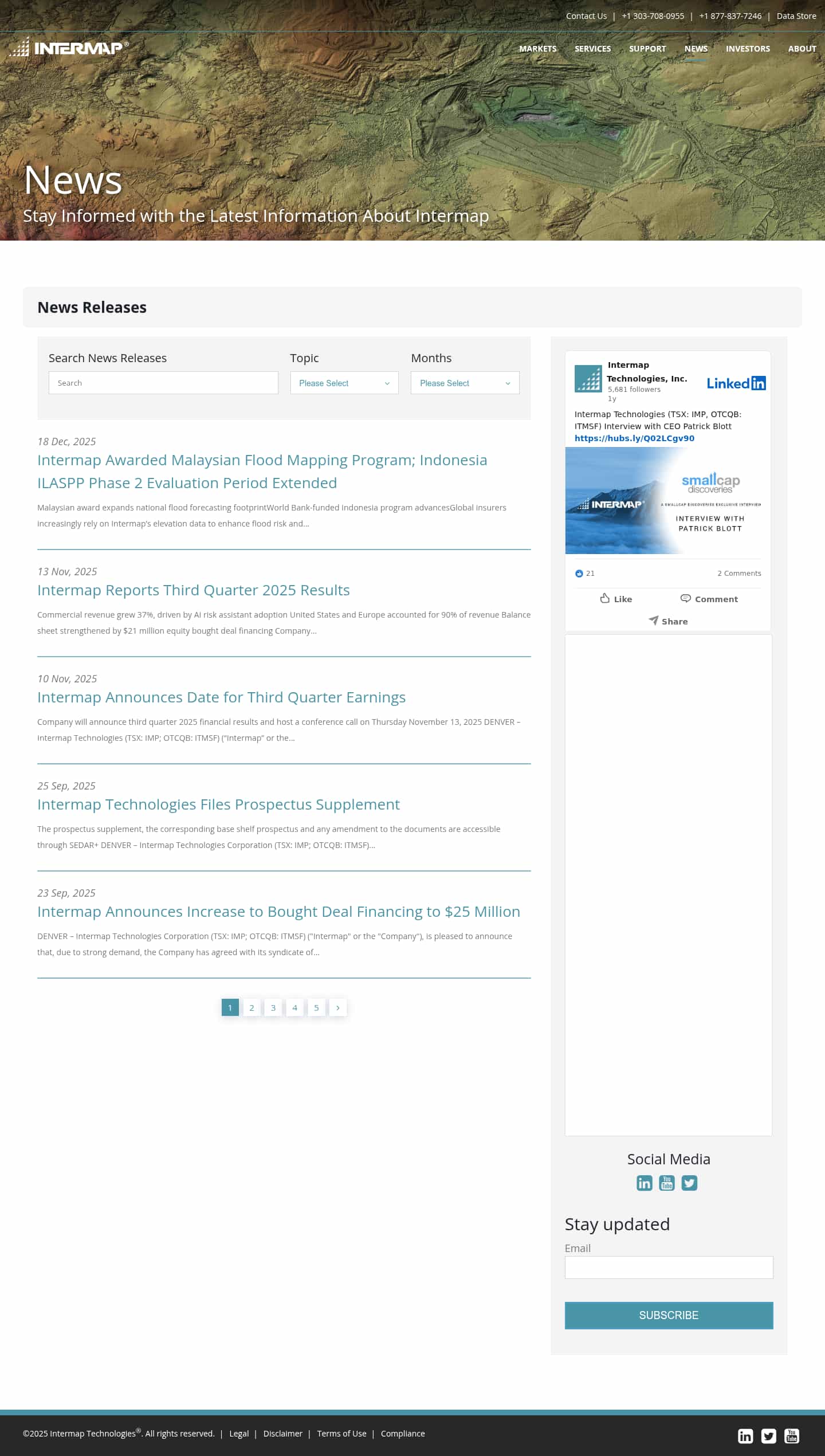Screen dimensions: 825x1456
Task: Click the Data Store link
Action: [x=796, y=16]
